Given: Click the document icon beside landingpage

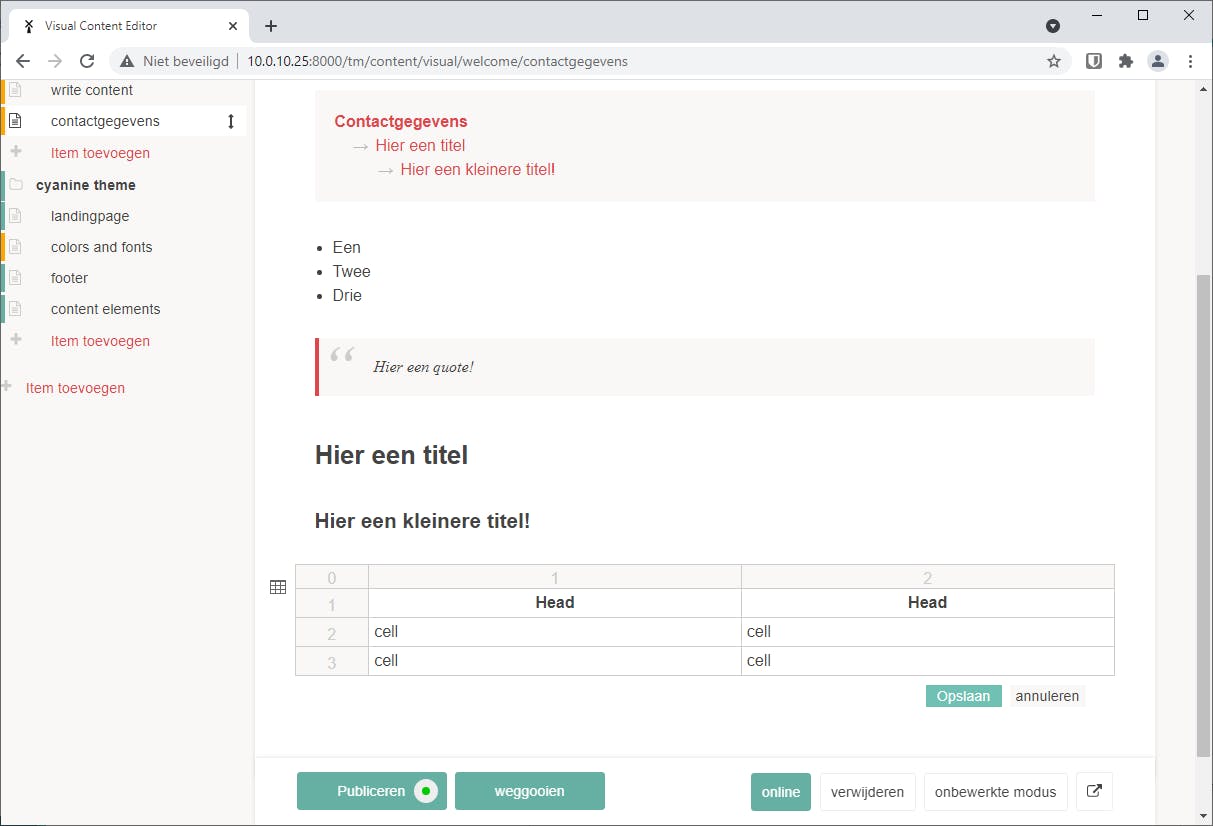Looking at the screenshot, I should pyautogui.click(x=17, y=215).
